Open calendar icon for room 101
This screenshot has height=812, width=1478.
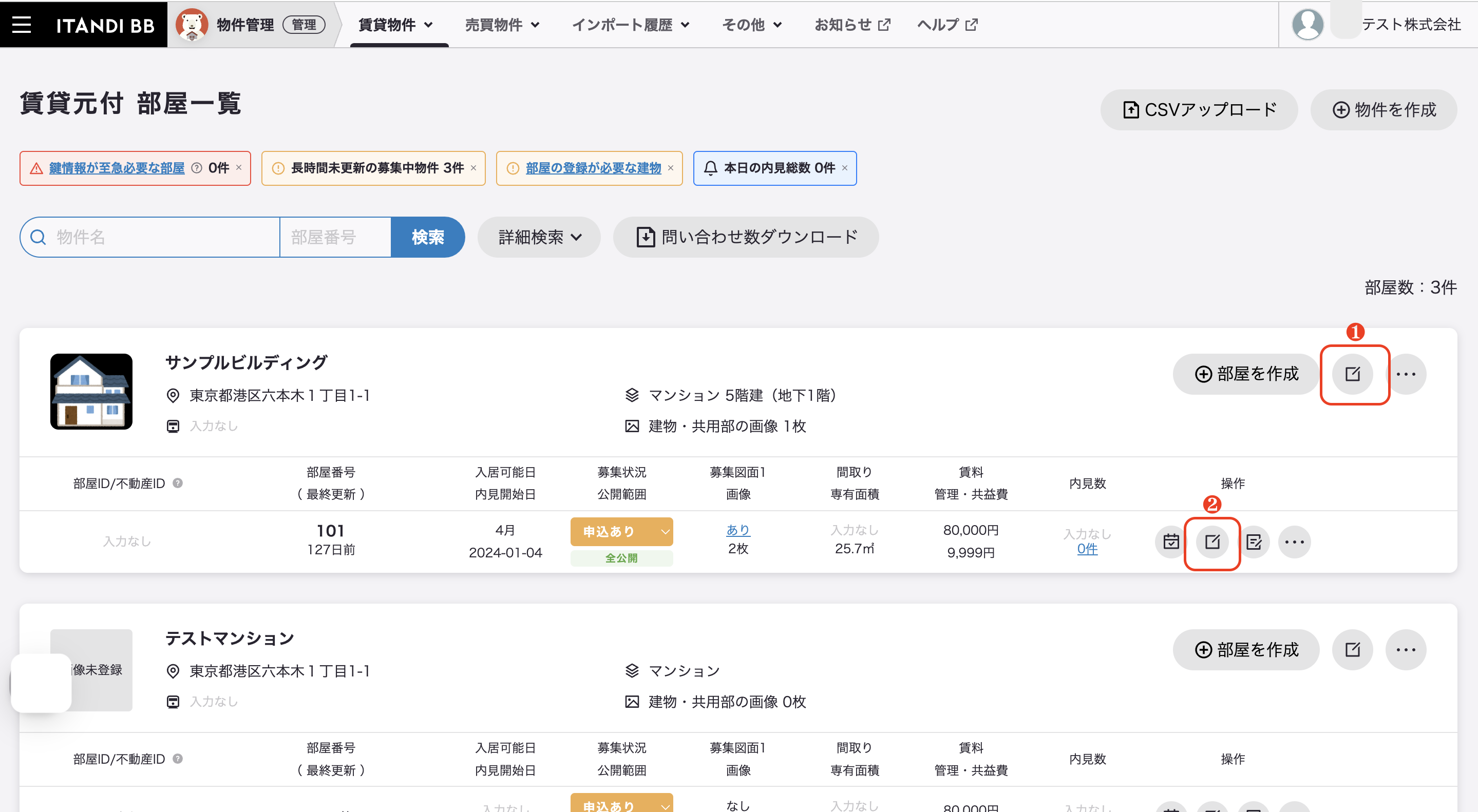pyautogui.click(x=1171, y=542)
